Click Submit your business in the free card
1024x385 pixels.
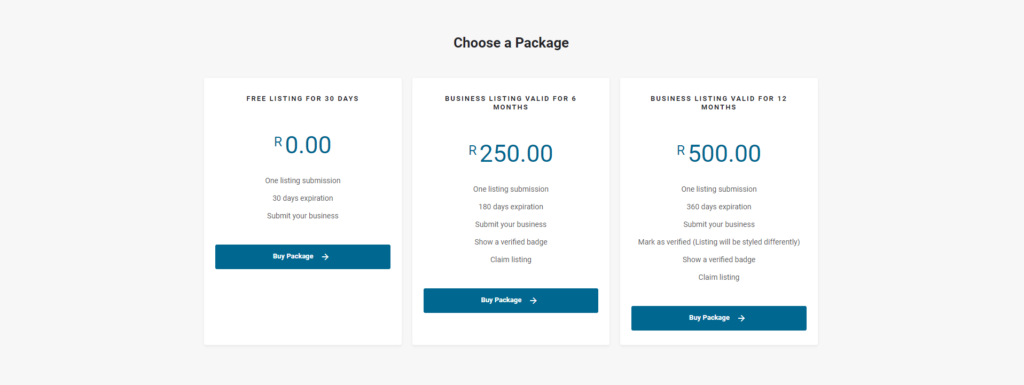click(303, 216)
